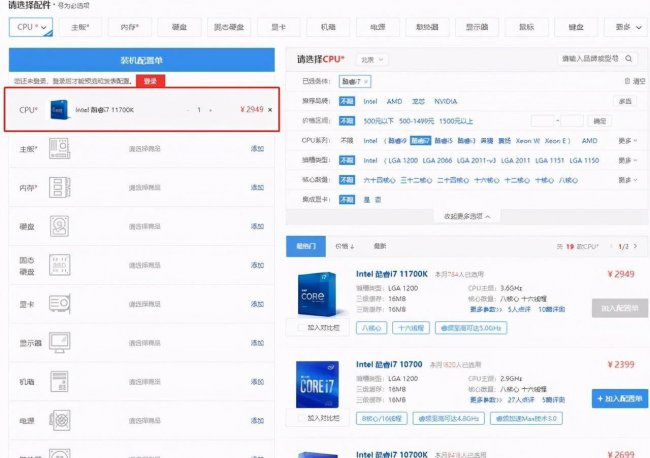
Task: Remove the 酷睿i7 selected condition tag
Action: [366, 82]
